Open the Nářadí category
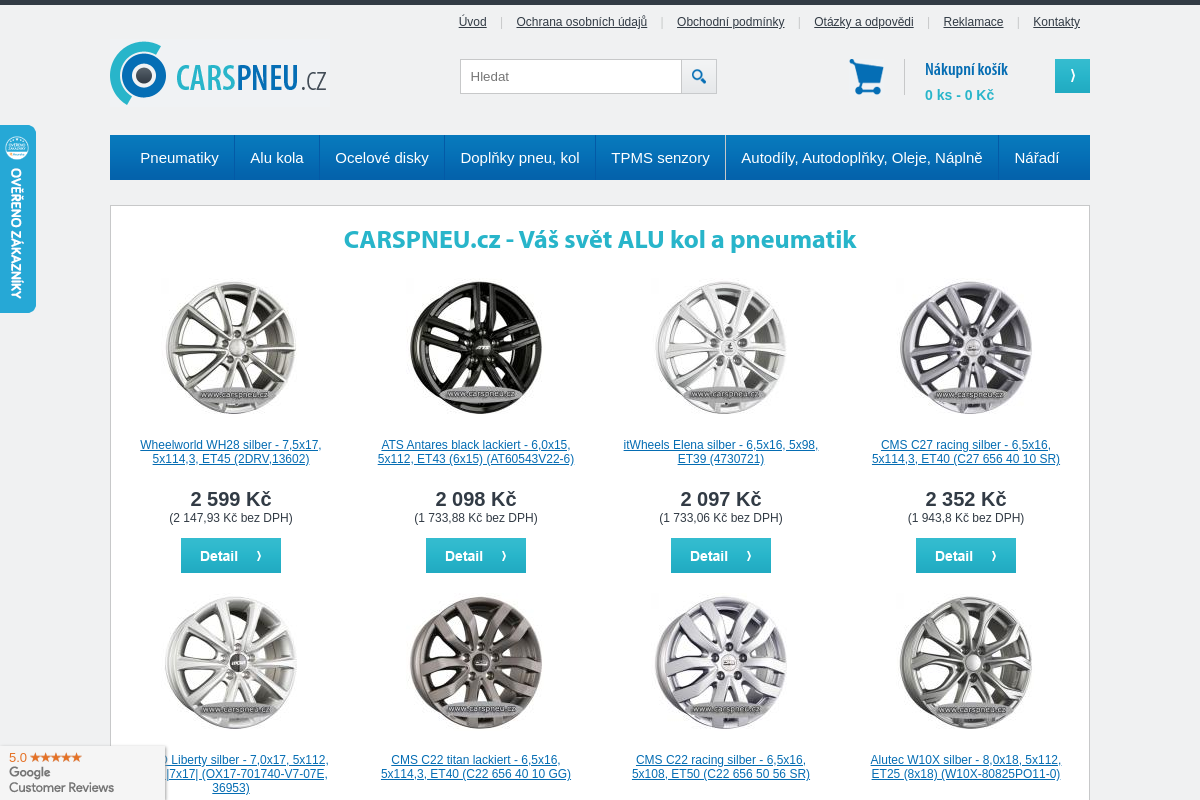 coord(1036,157)
